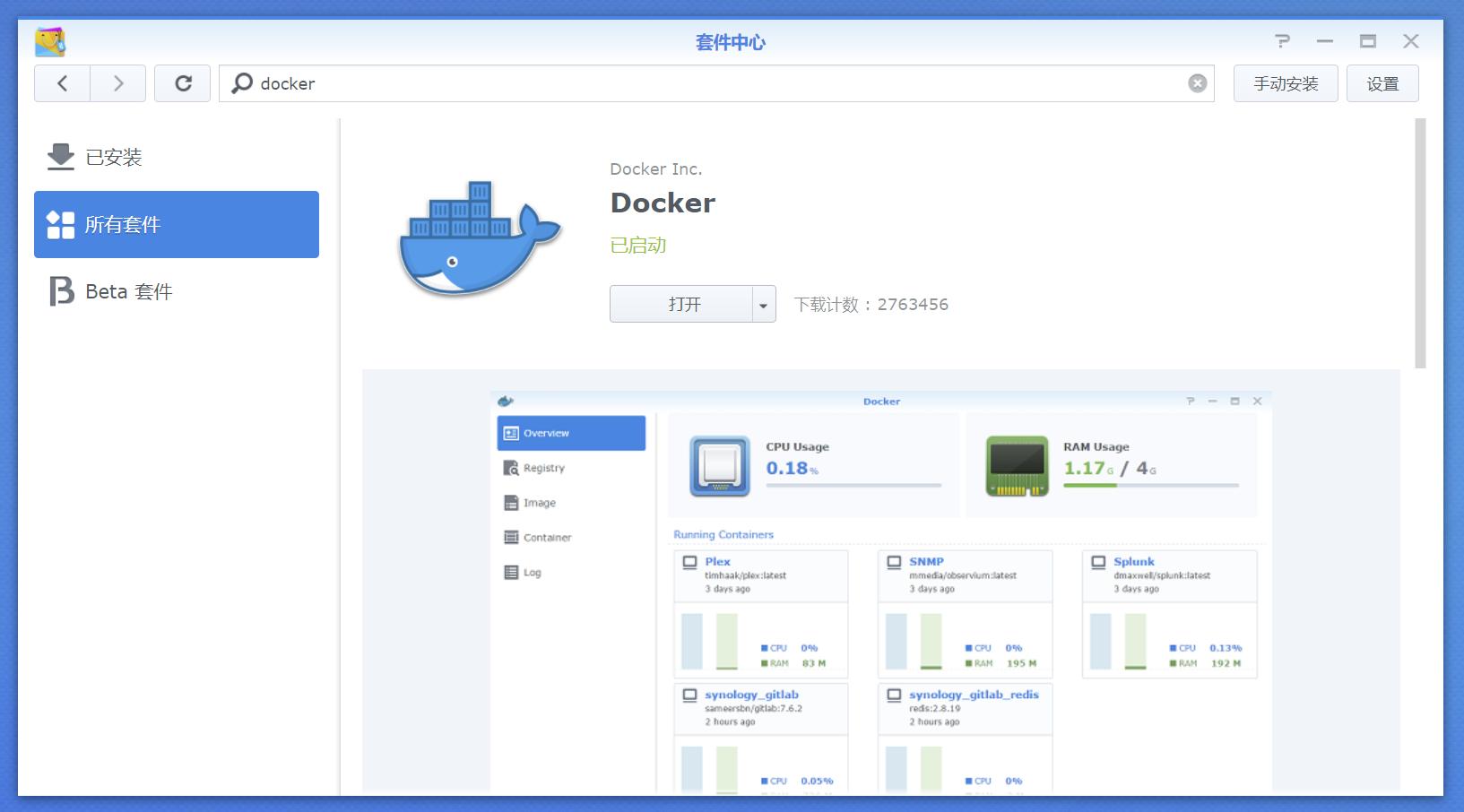Image resolution: width=1464 pixels, height=812 pixels.
Task: Click the Package Center app icon
Action: [50, 41]
